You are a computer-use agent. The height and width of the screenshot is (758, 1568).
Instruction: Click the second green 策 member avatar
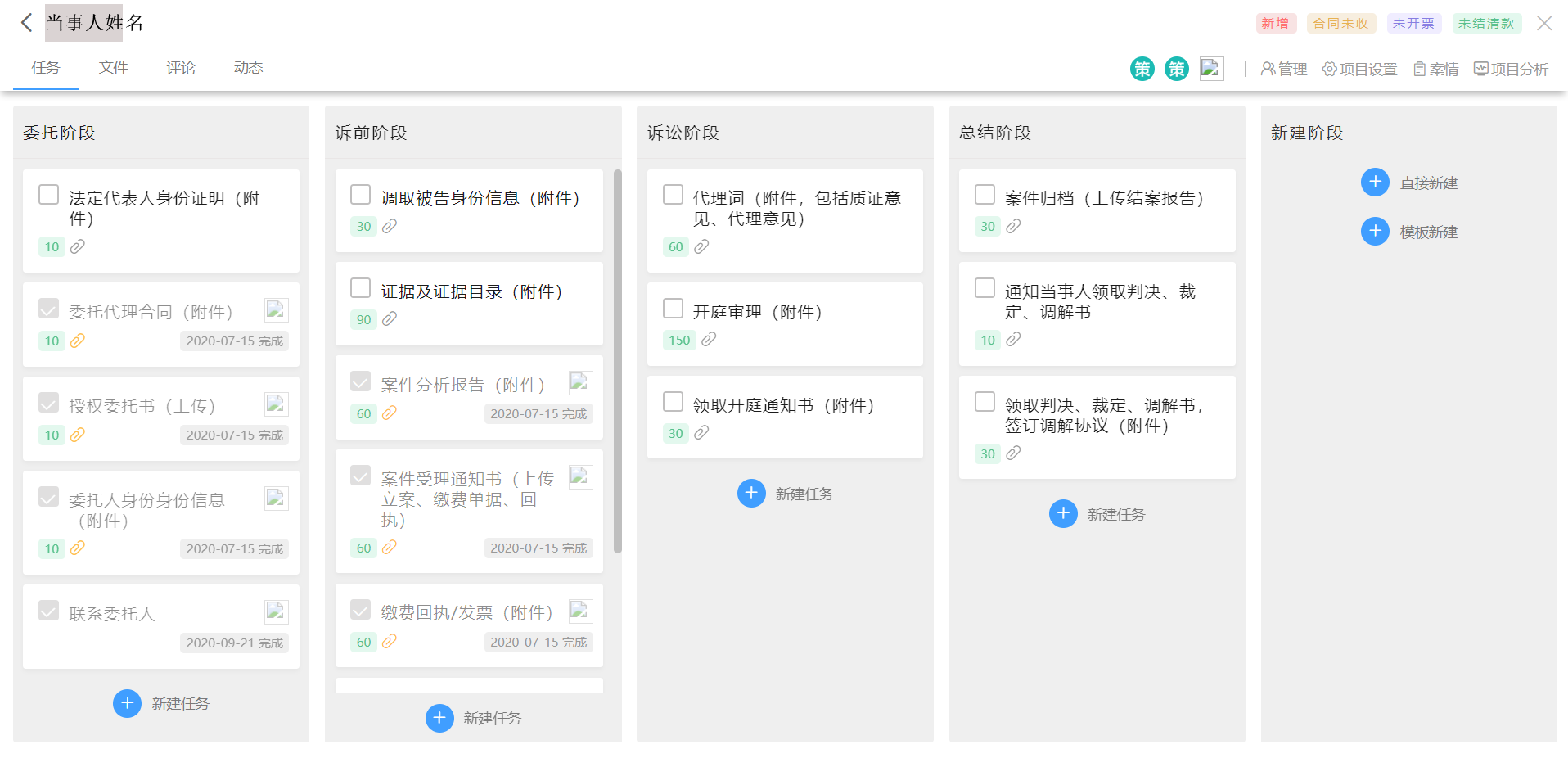pos(1176,69)
